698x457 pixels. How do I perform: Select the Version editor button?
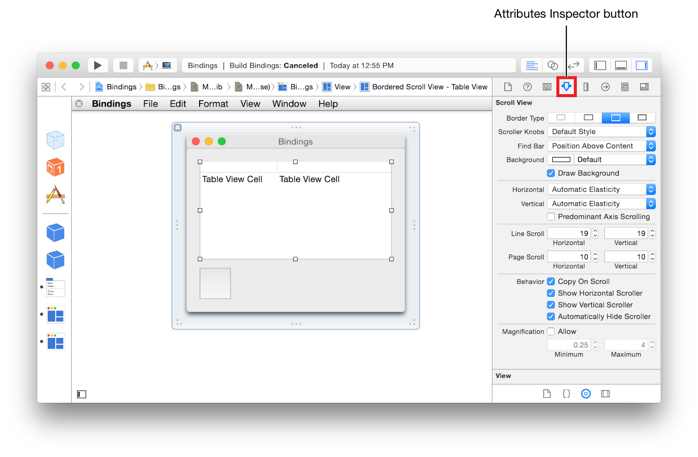(574, 65)
